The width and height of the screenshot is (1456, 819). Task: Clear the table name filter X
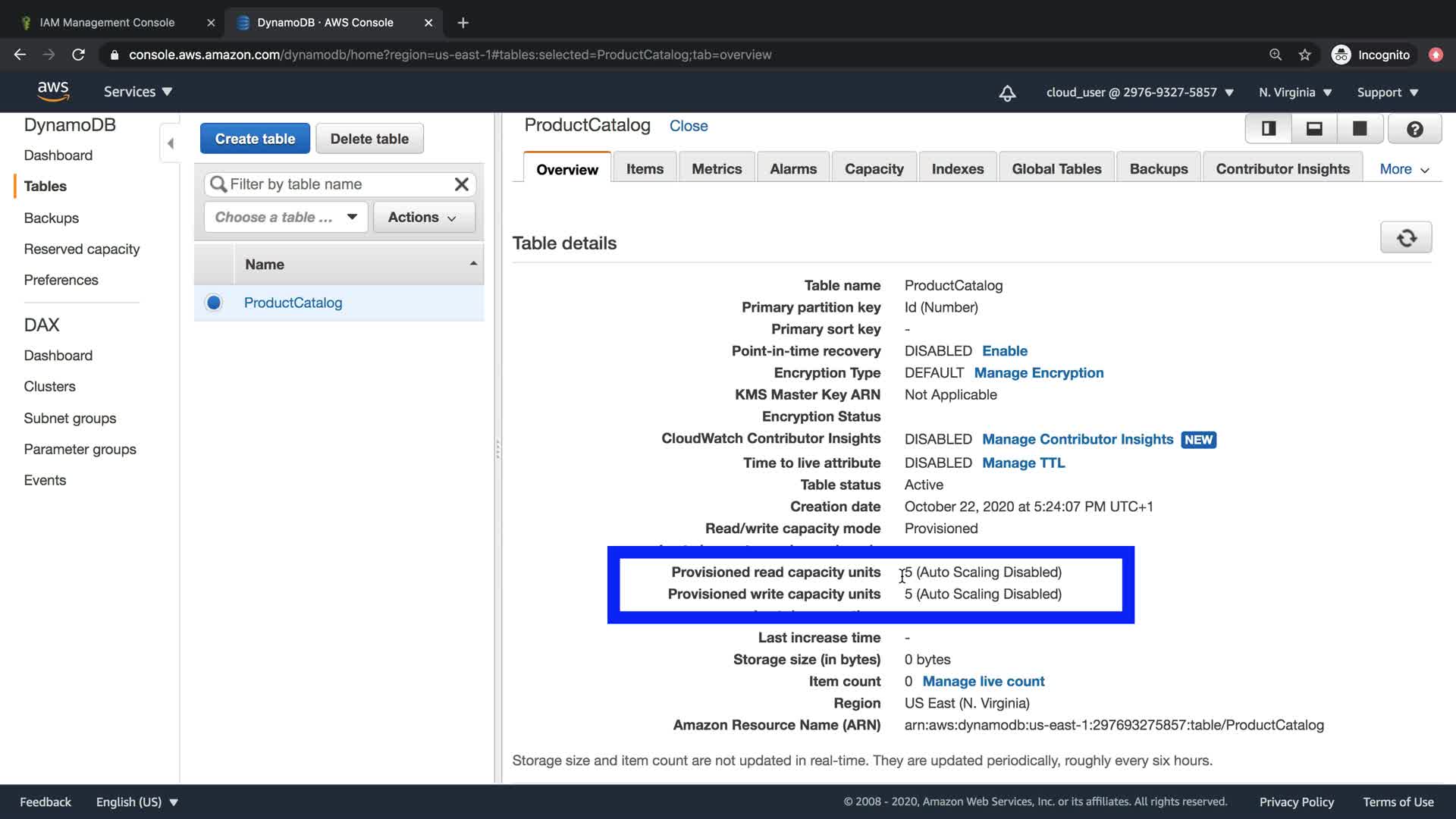pos(461,184)
